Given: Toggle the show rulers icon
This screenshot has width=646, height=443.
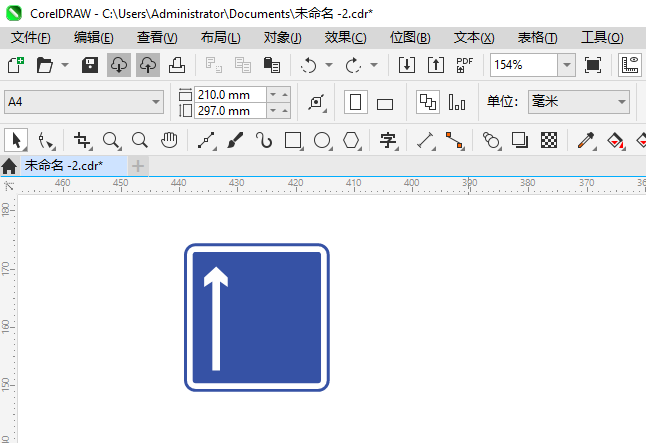Looking at the screenshot, I should click(630, 65).
